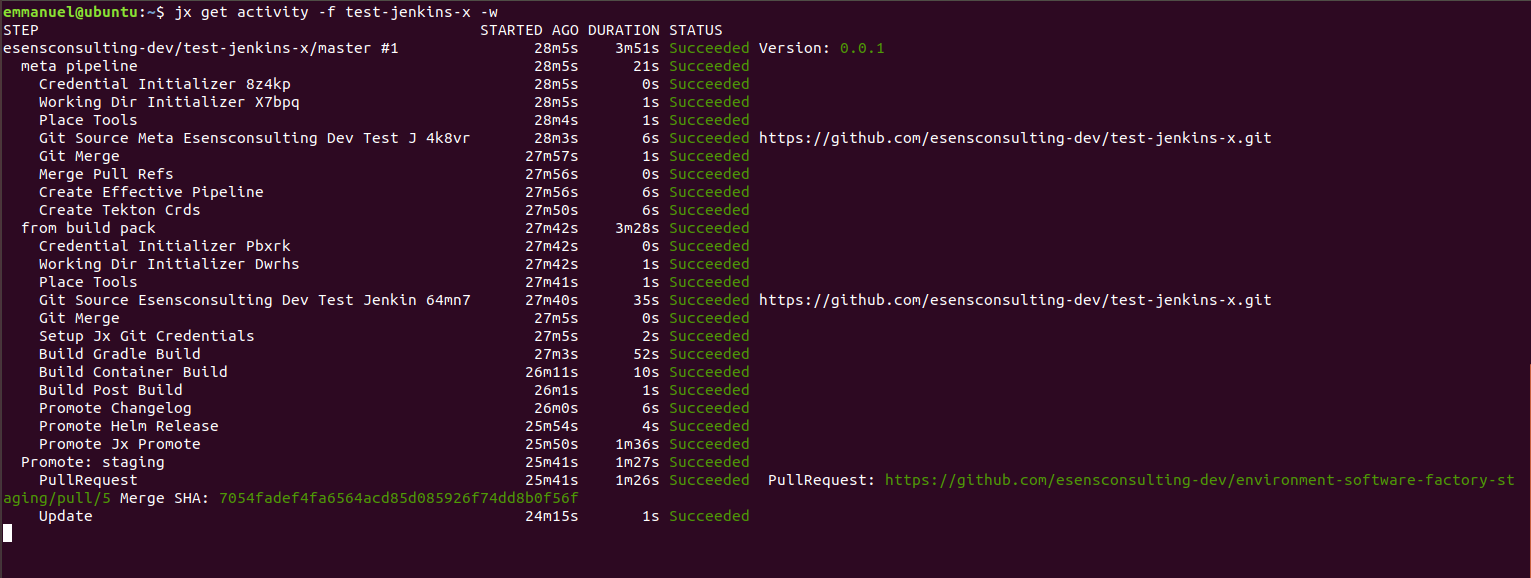Click the 'Create Tekton Crds' step
The width and height of the screenshot is (1531, 578).
[120, 210]
